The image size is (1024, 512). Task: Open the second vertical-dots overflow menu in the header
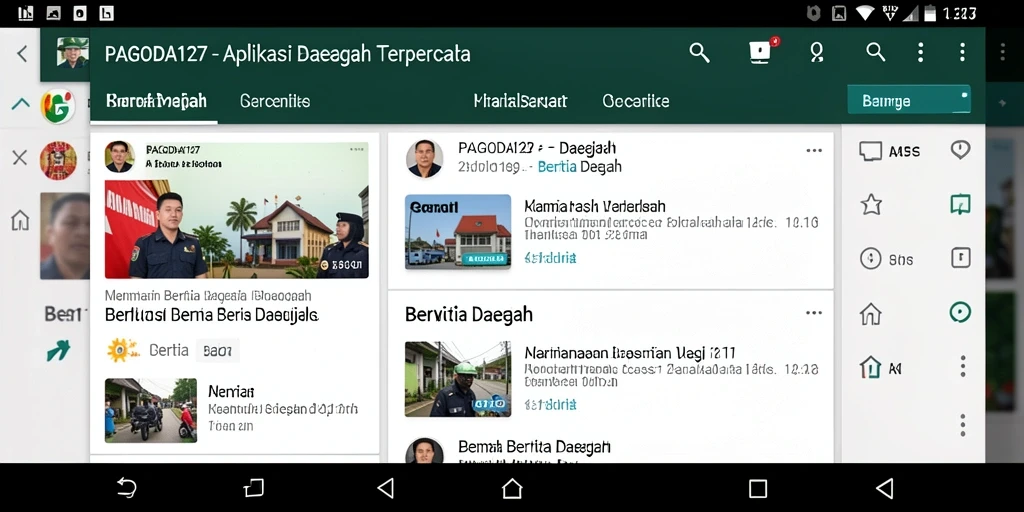tap(962, 52)
